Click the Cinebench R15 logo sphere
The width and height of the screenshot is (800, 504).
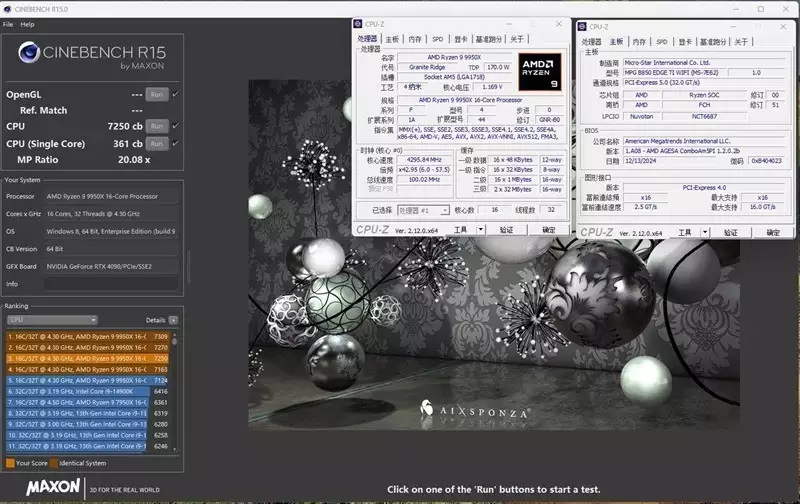[29, 52]
